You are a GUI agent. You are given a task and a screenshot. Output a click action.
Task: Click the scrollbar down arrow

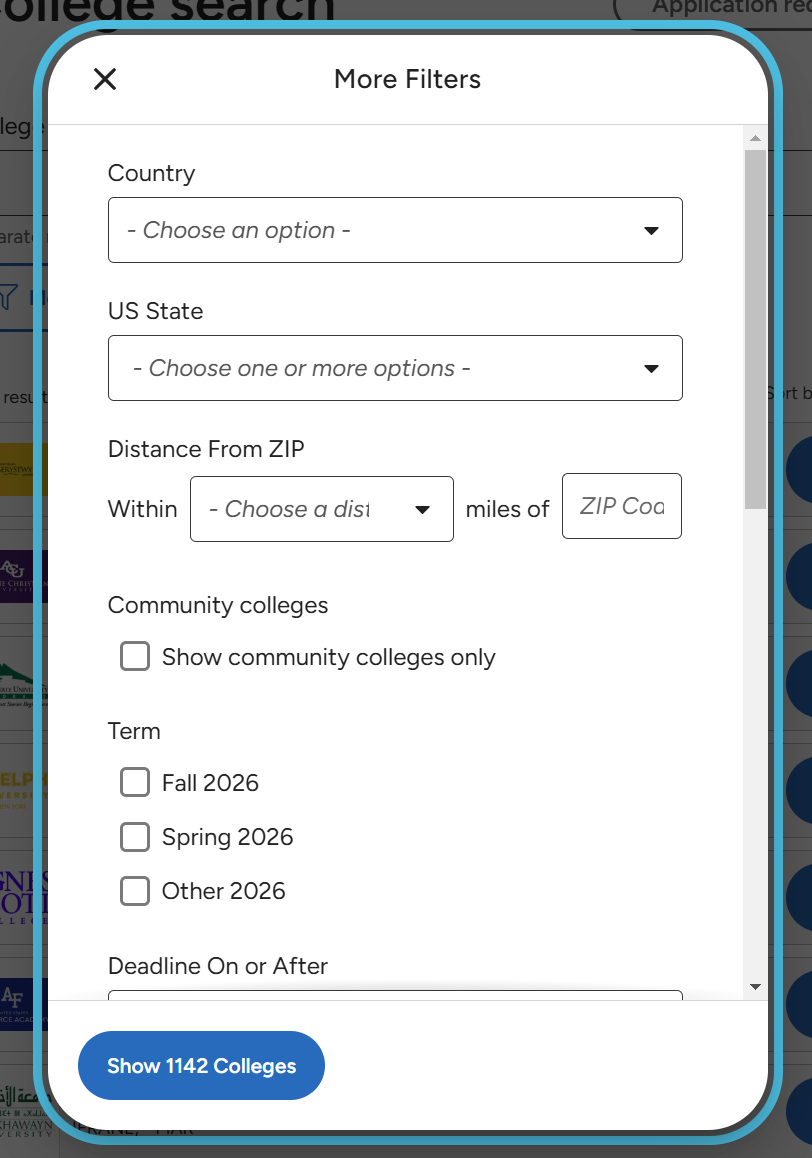[x=755, y=987]
